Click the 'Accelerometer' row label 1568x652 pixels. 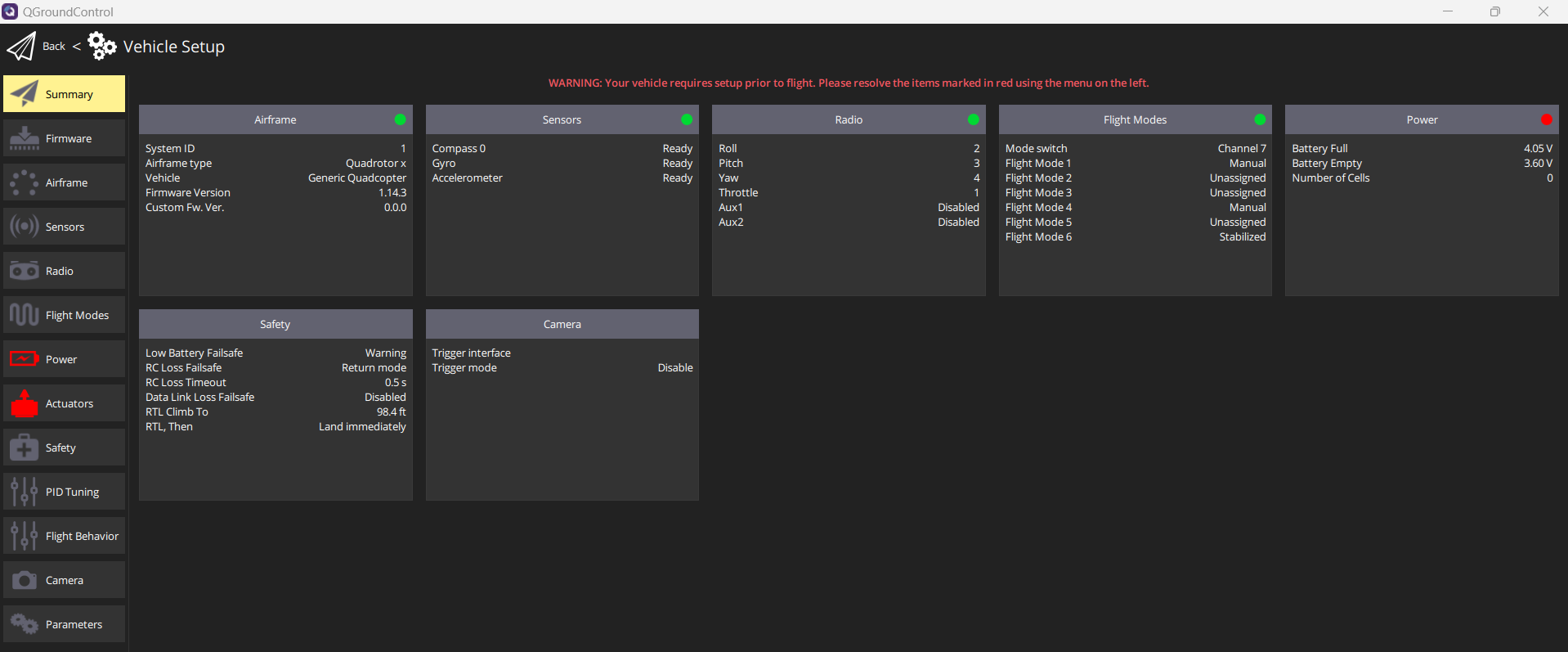(468, 178)
